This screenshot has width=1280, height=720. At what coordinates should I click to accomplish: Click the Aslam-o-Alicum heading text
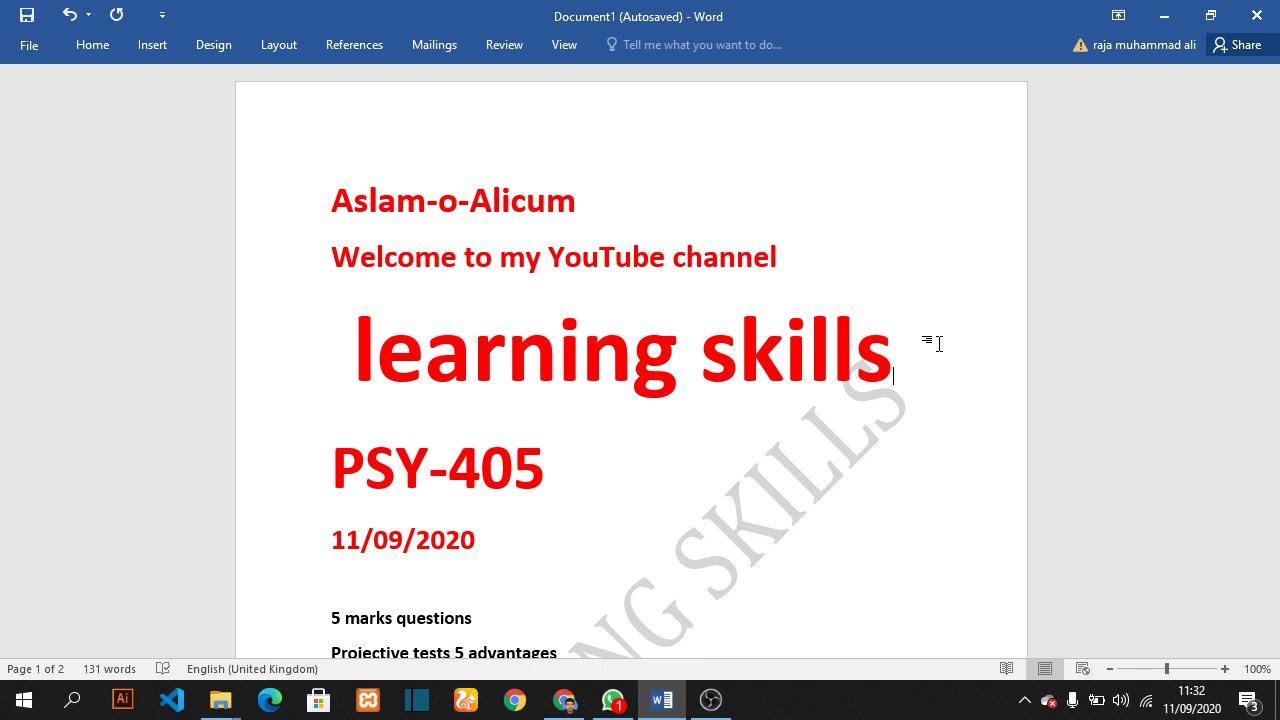tap(453, 201)
